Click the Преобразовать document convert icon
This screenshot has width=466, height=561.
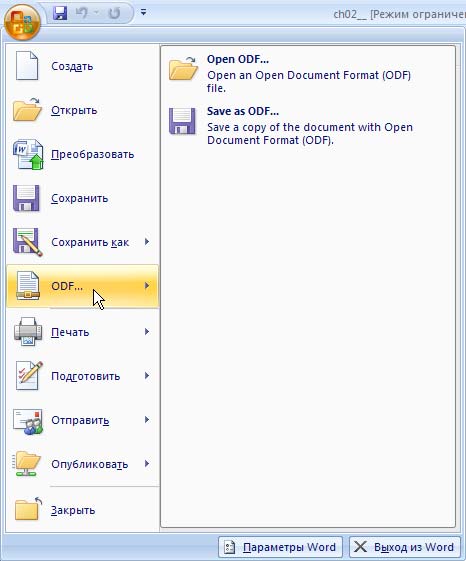click(x=28, y=155)
